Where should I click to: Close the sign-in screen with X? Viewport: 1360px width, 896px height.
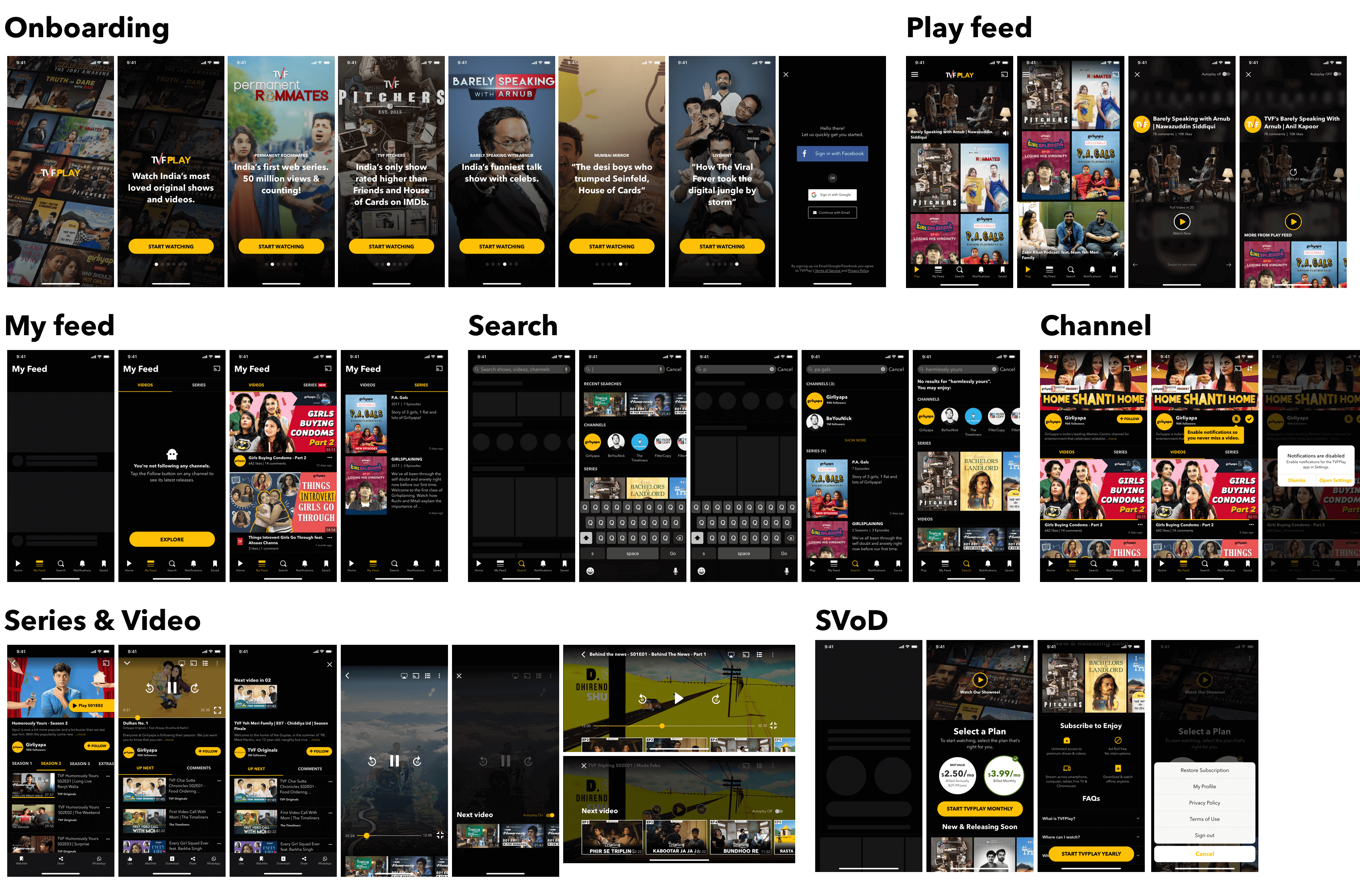click(x=786, y=74)
